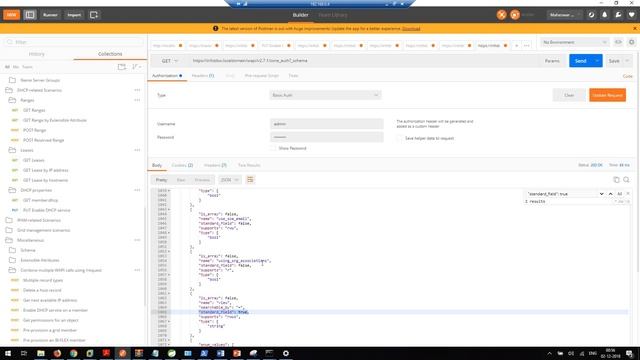The width and height of the screenshot is (640, 360).
Task: Open options ellipsis for DHCP-related Scenarios
Action: [137, 90]
